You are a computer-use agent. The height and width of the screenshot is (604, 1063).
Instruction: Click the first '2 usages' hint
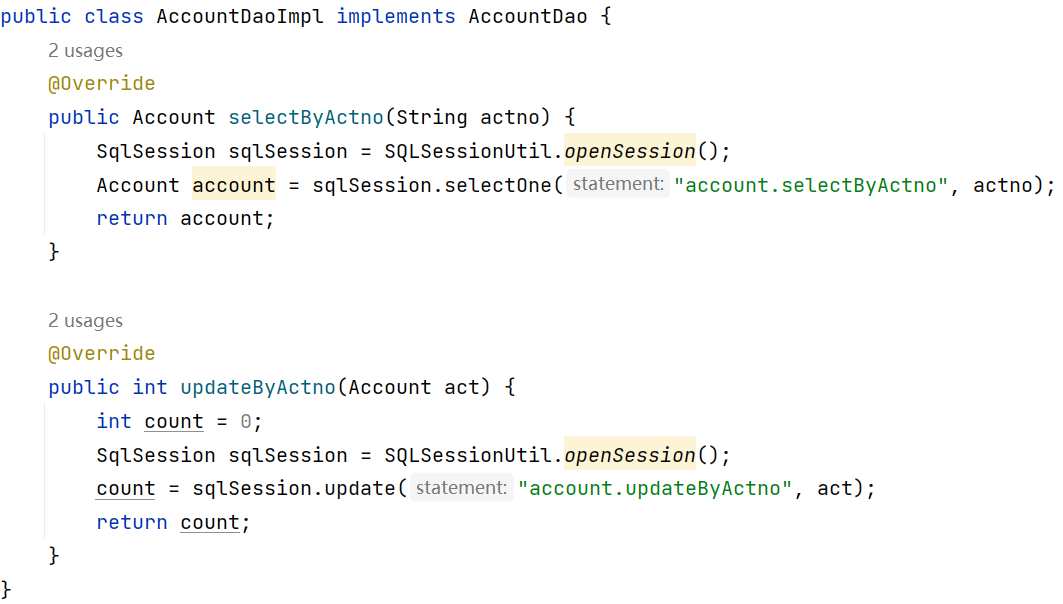pos(85,51)
